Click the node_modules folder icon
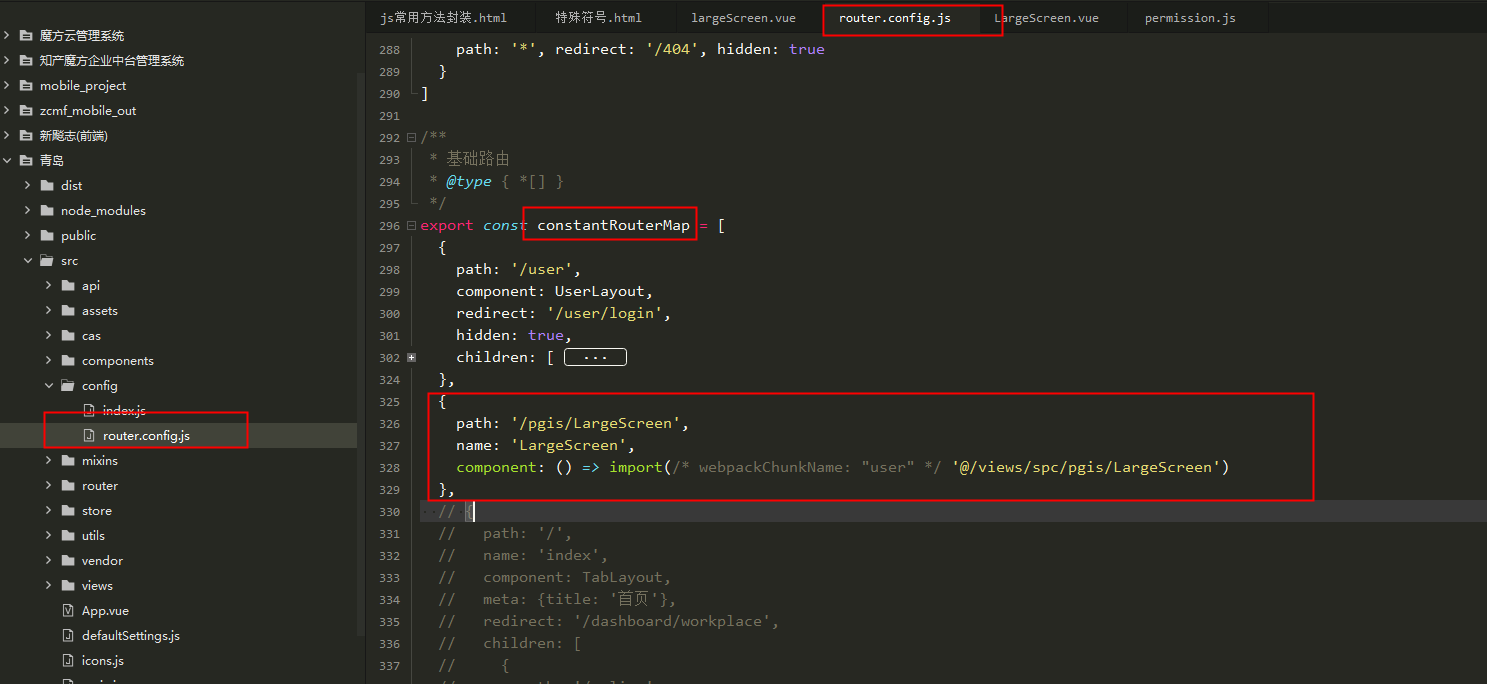This screenshot has height=684, width=1487. (x=47, y=210)
